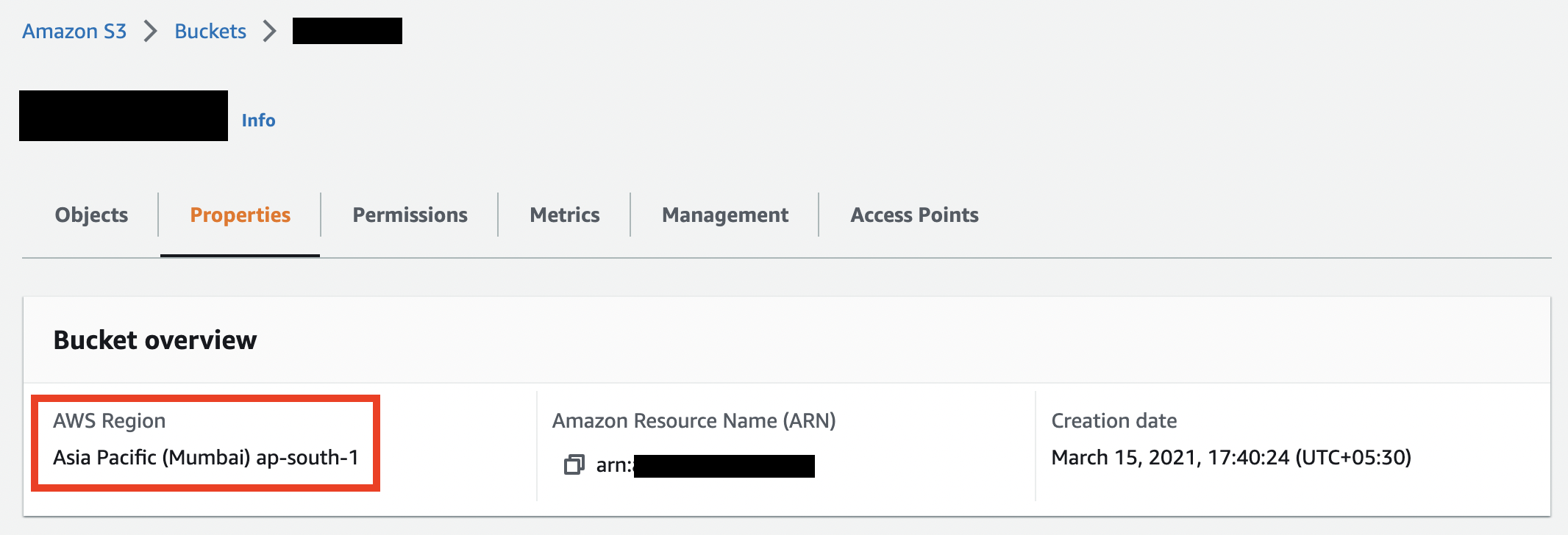The height and width of the screenshot is (535, 1568).
Task: Open the Access Points tab
Action: (x=914, y=215)
